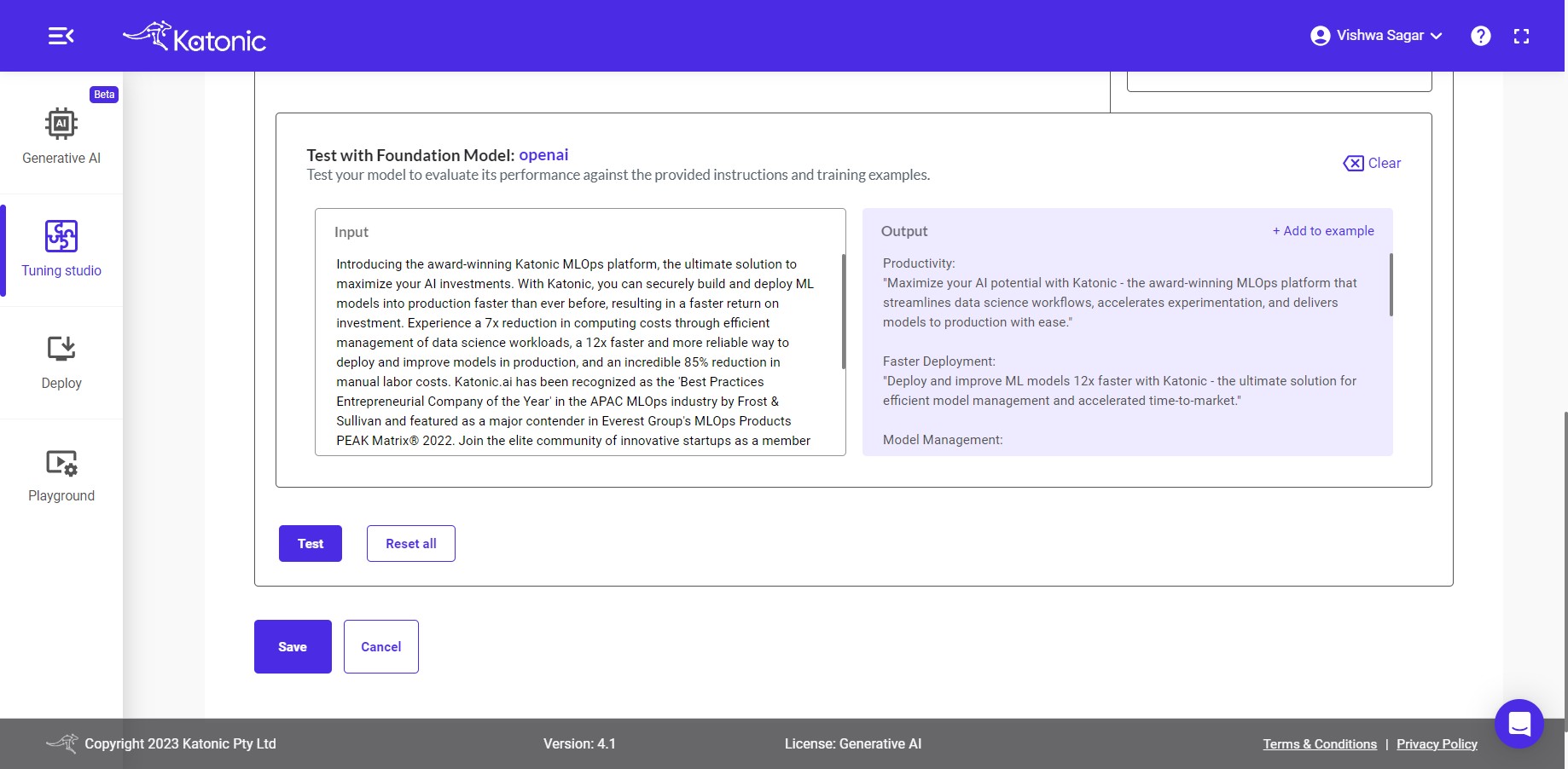Screen dimensions: 1568x769
Task: Click the Tuning studio label
Action: point(61,270)
